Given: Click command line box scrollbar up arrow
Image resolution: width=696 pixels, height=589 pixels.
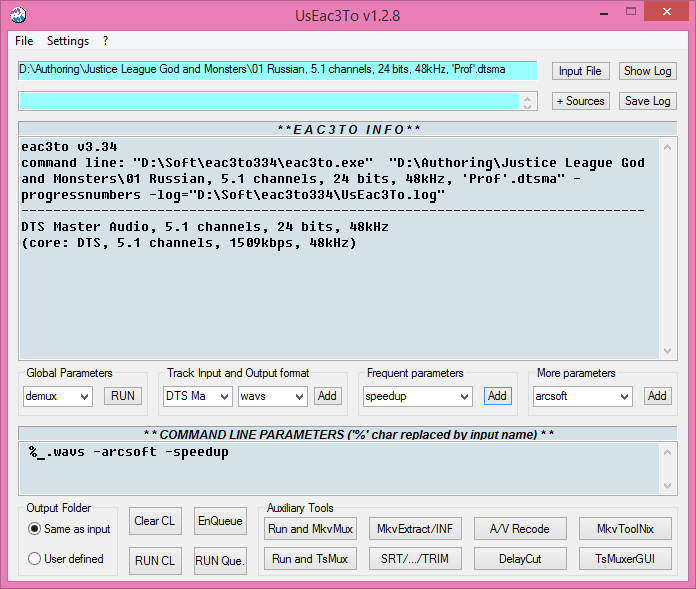Looking at the screenshot, I should (667, 452).
